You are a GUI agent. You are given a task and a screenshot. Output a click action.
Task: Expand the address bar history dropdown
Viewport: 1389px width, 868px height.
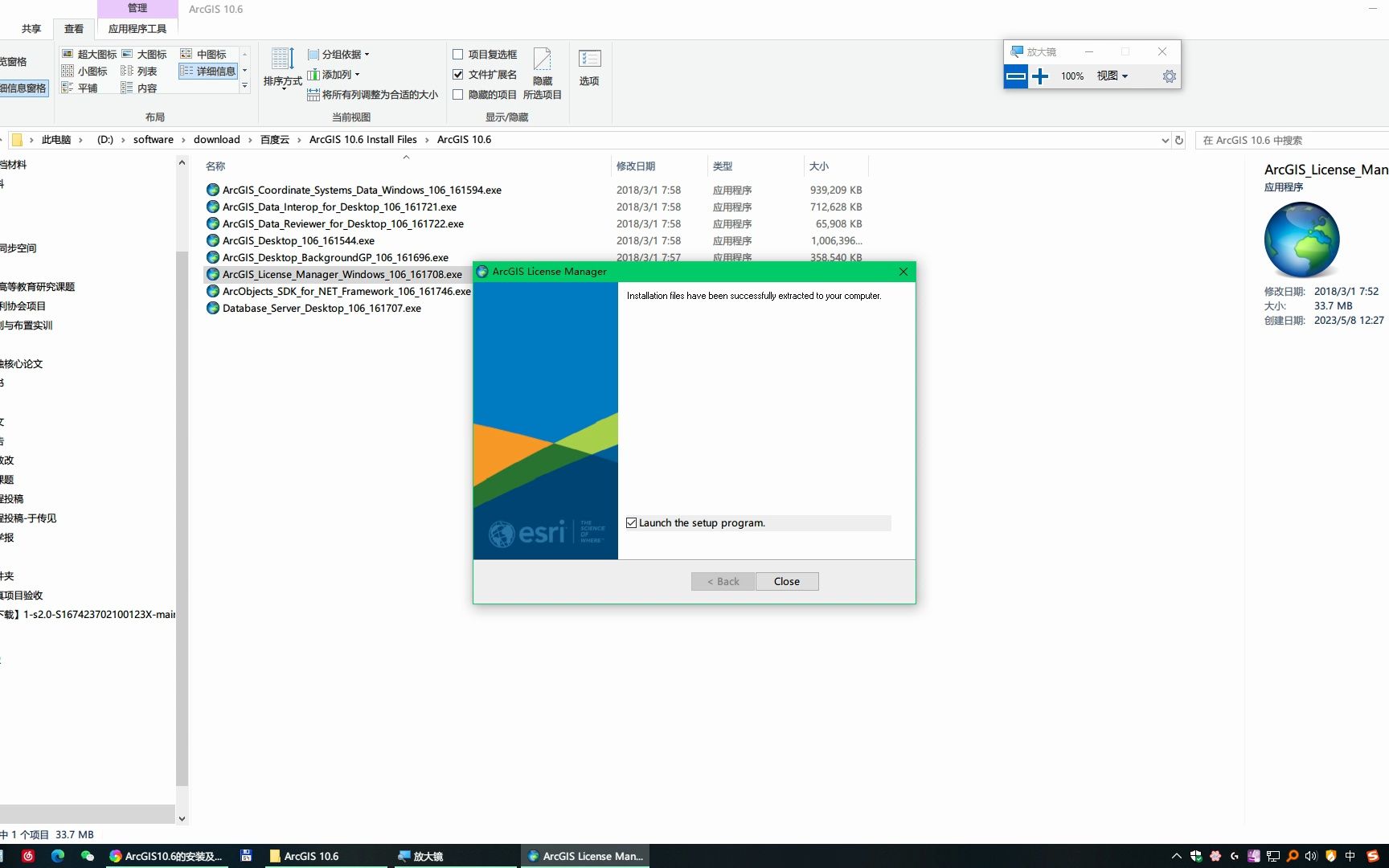pyautogui.click(x=1165, y=140)
